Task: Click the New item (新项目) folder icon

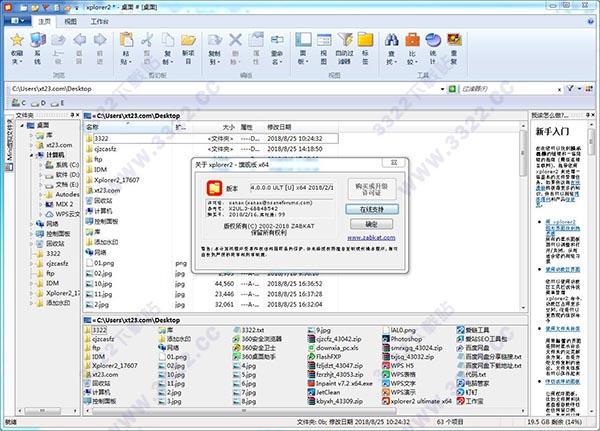Action: click(188, 48)
